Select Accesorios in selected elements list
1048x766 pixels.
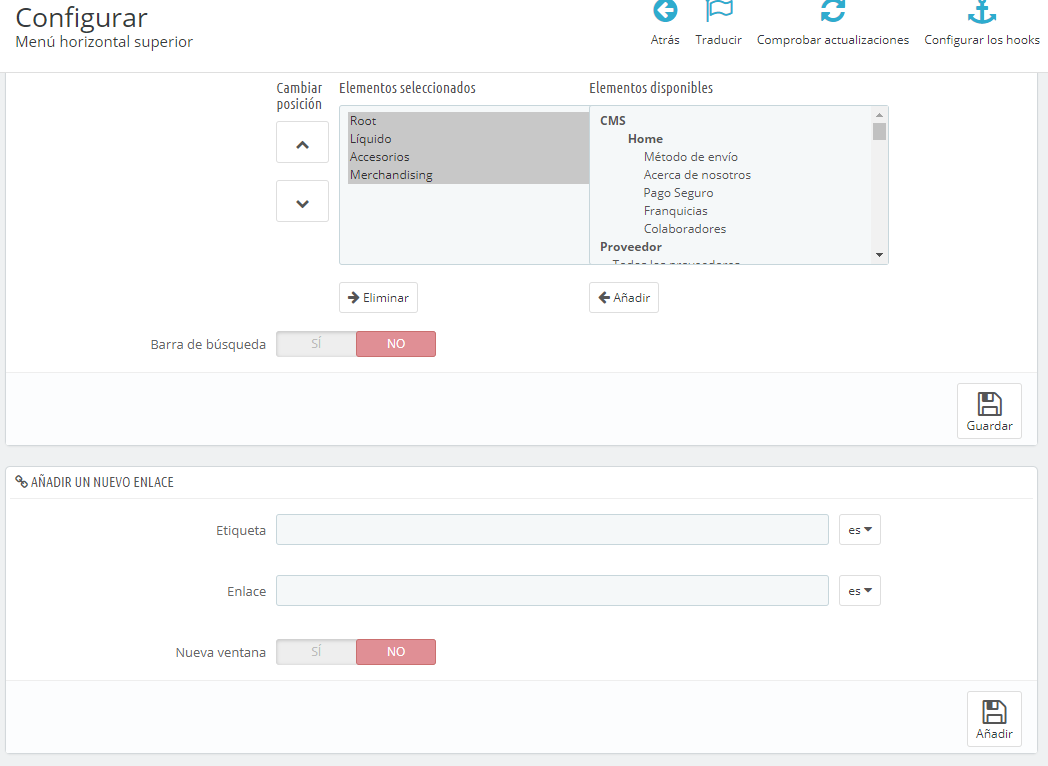[x=468, y=157]
